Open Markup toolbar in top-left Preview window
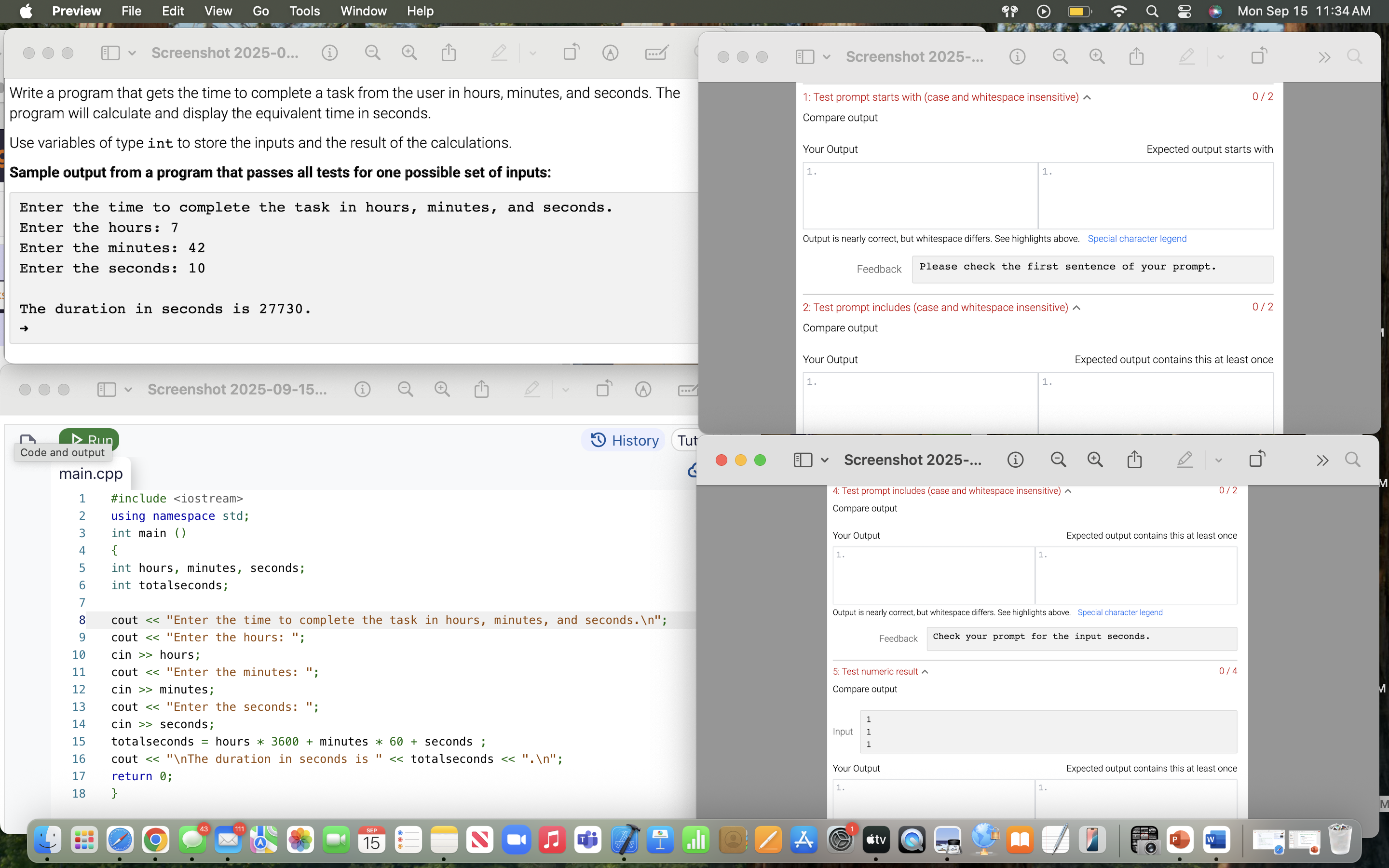The width and height of the screenshot is (1389, 868). 610,53
